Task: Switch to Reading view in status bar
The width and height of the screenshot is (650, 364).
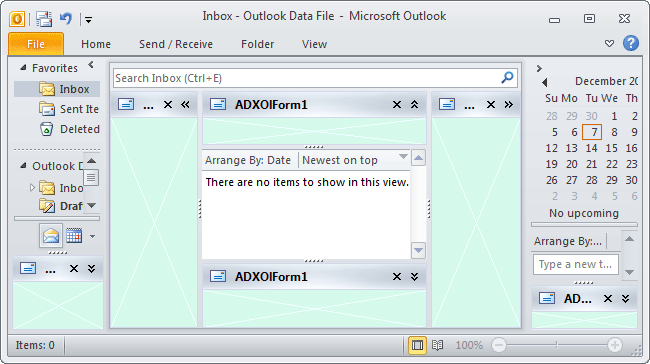Action: click(437, 345)
